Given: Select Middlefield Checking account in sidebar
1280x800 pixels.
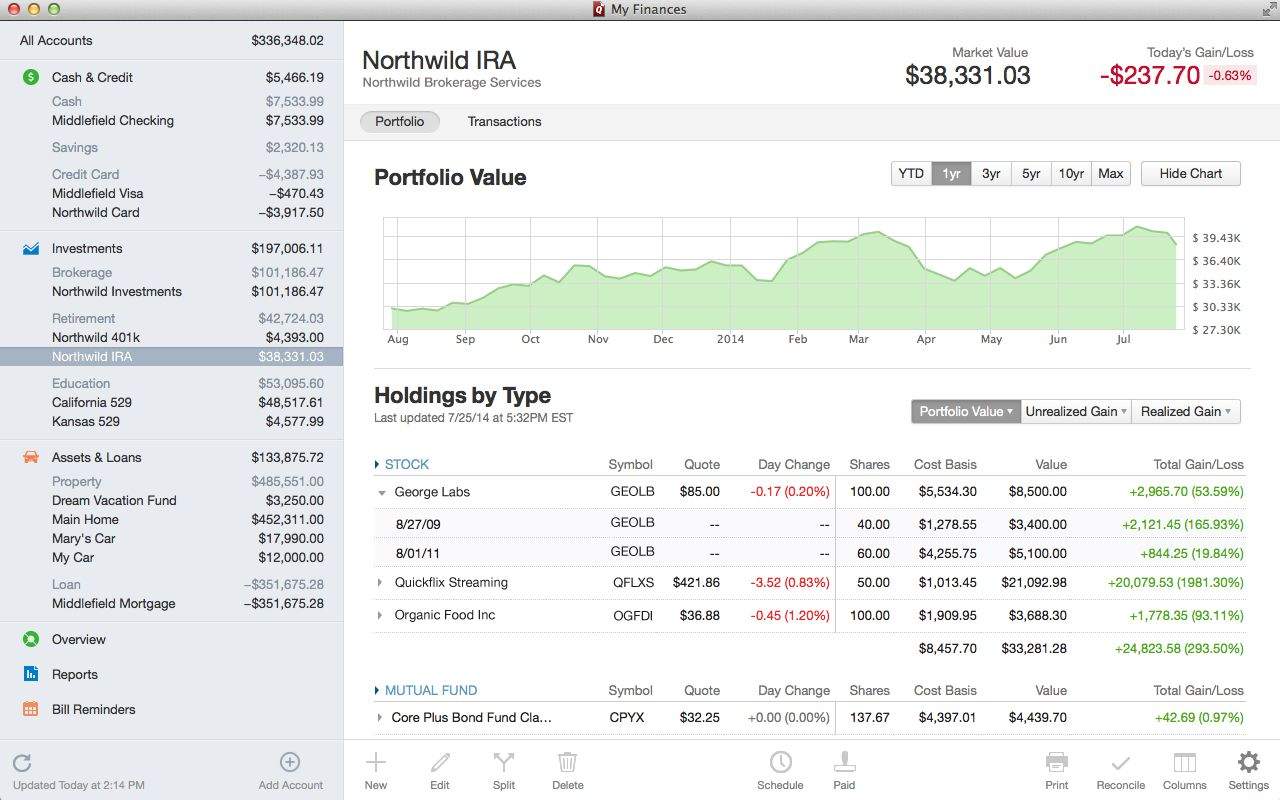Looking at the screenshot, I should (x=113, y=121).
